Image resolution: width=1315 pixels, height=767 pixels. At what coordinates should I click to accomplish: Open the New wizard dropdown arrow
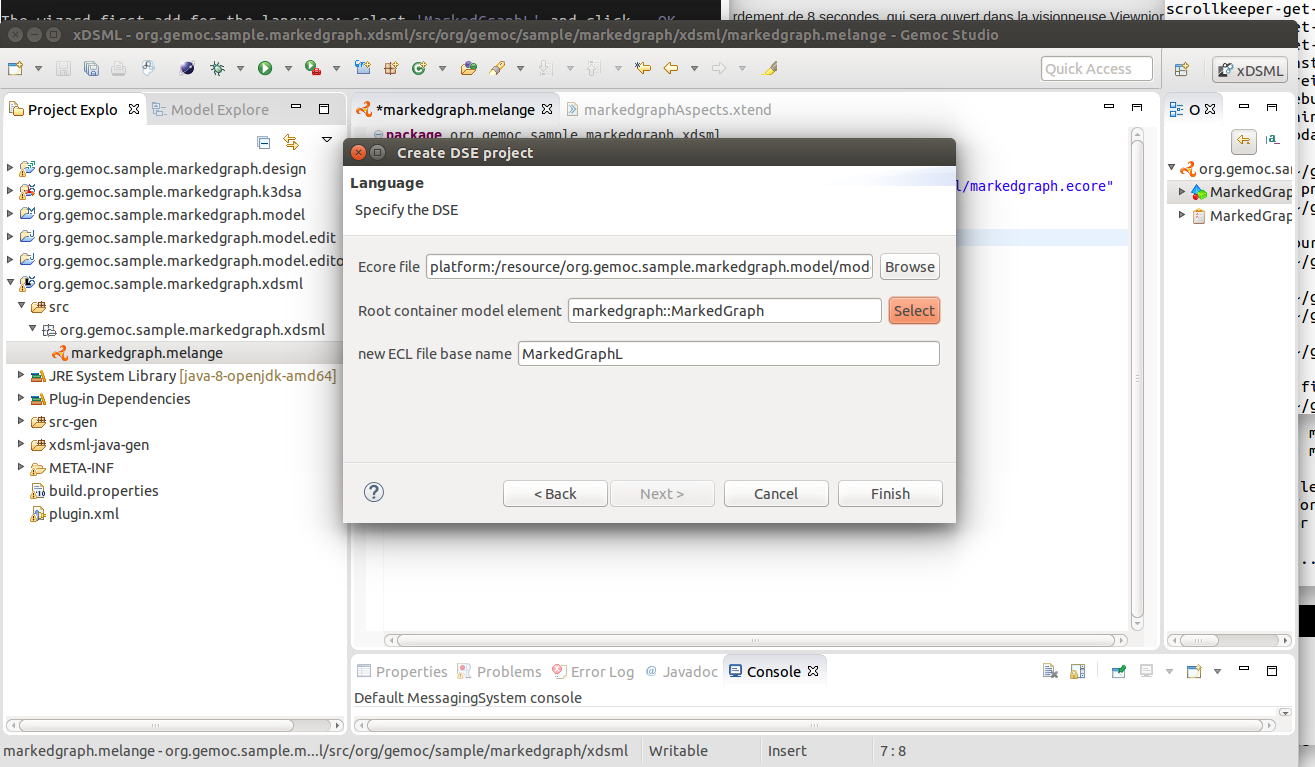click(38, 69)
